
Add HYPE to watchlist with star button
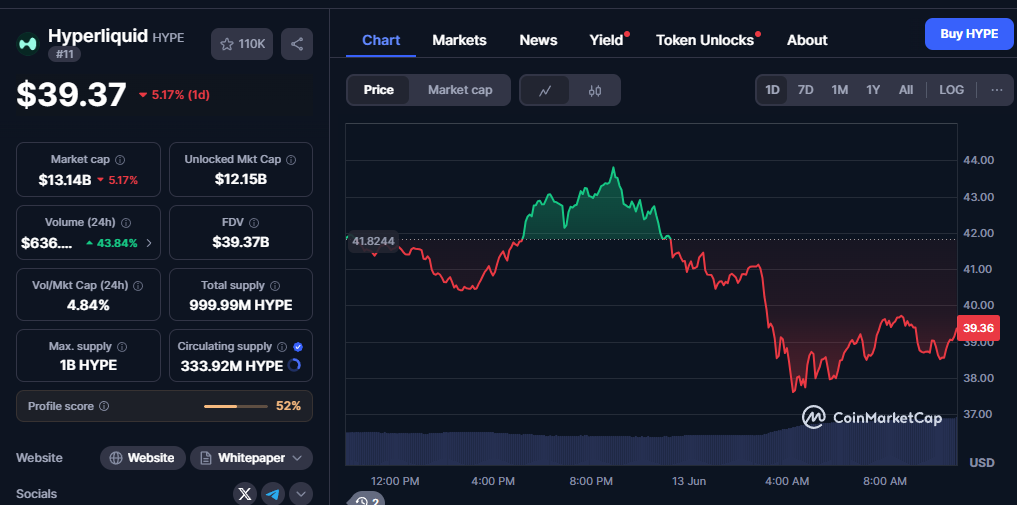click(x=242, y=44)
